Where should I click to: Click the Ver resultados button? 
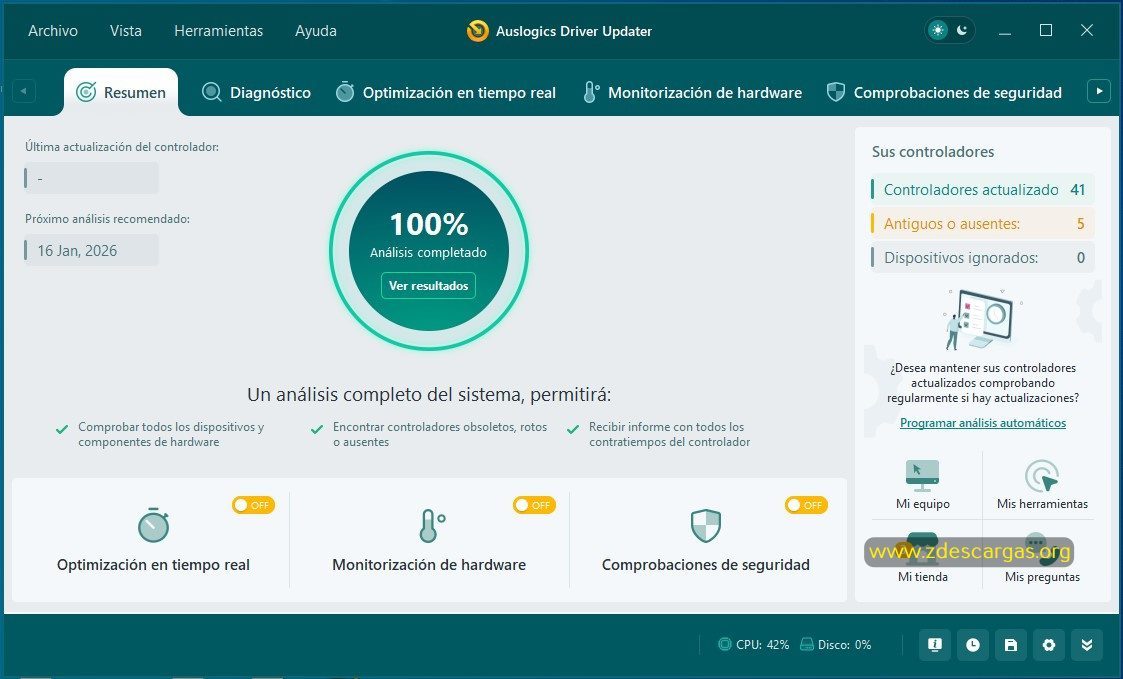coord(428,286)
